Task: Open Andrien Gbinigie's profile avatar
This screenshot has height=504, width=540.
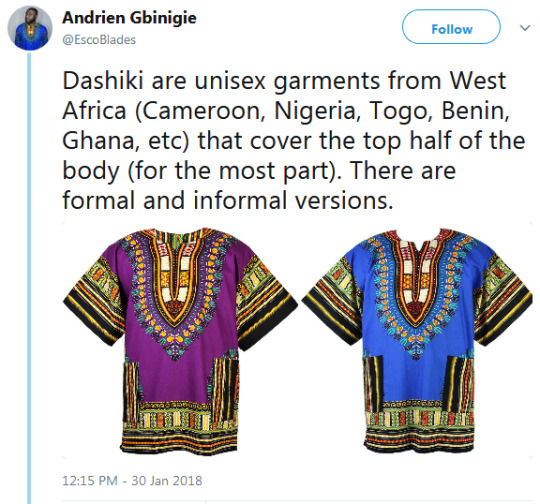Action: 30,28
